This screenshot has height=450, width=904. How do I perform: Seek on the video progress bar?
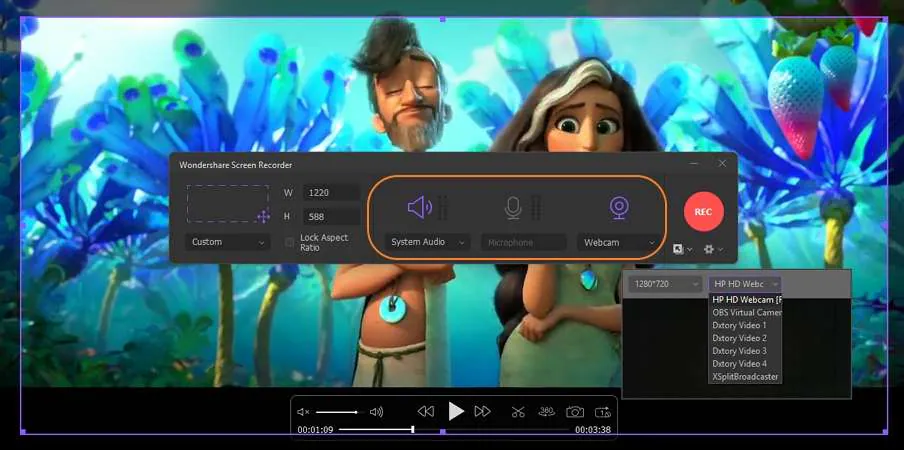[454, 429]
